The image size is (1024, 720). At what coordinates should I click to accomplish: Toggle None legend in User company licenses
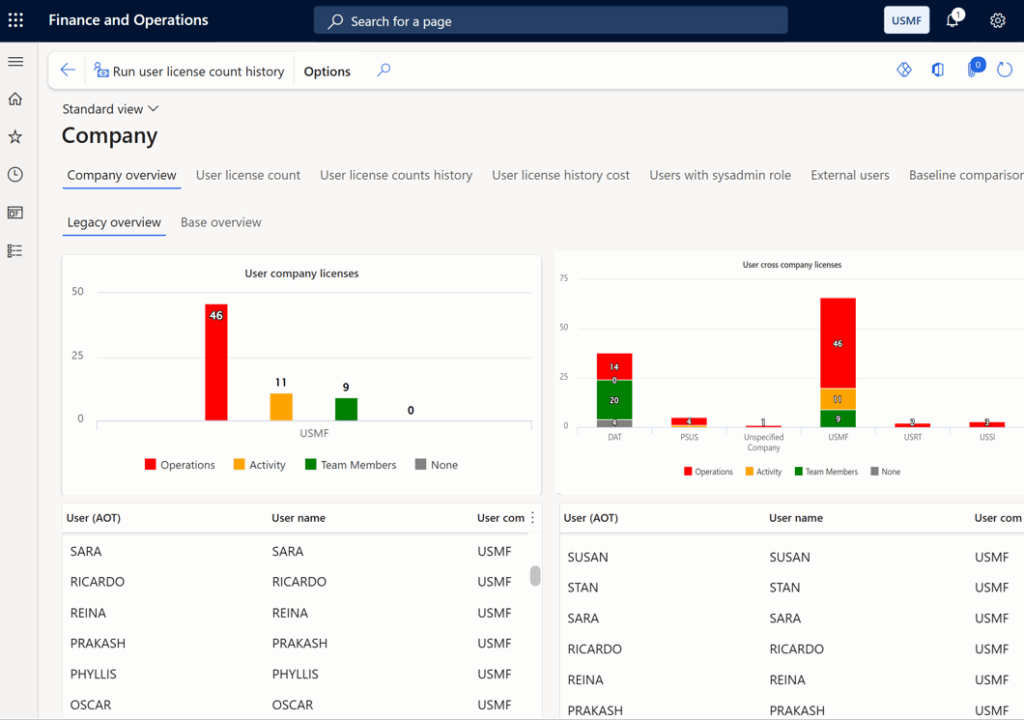pyautogui.click(x=436, y=465)
